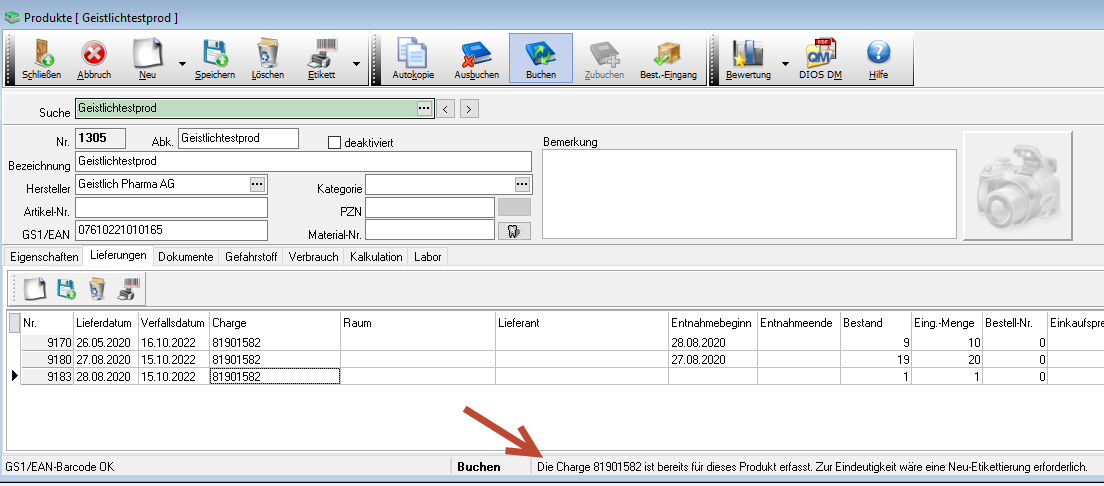Print label with Etikett icon

click(x=322, y=59)
